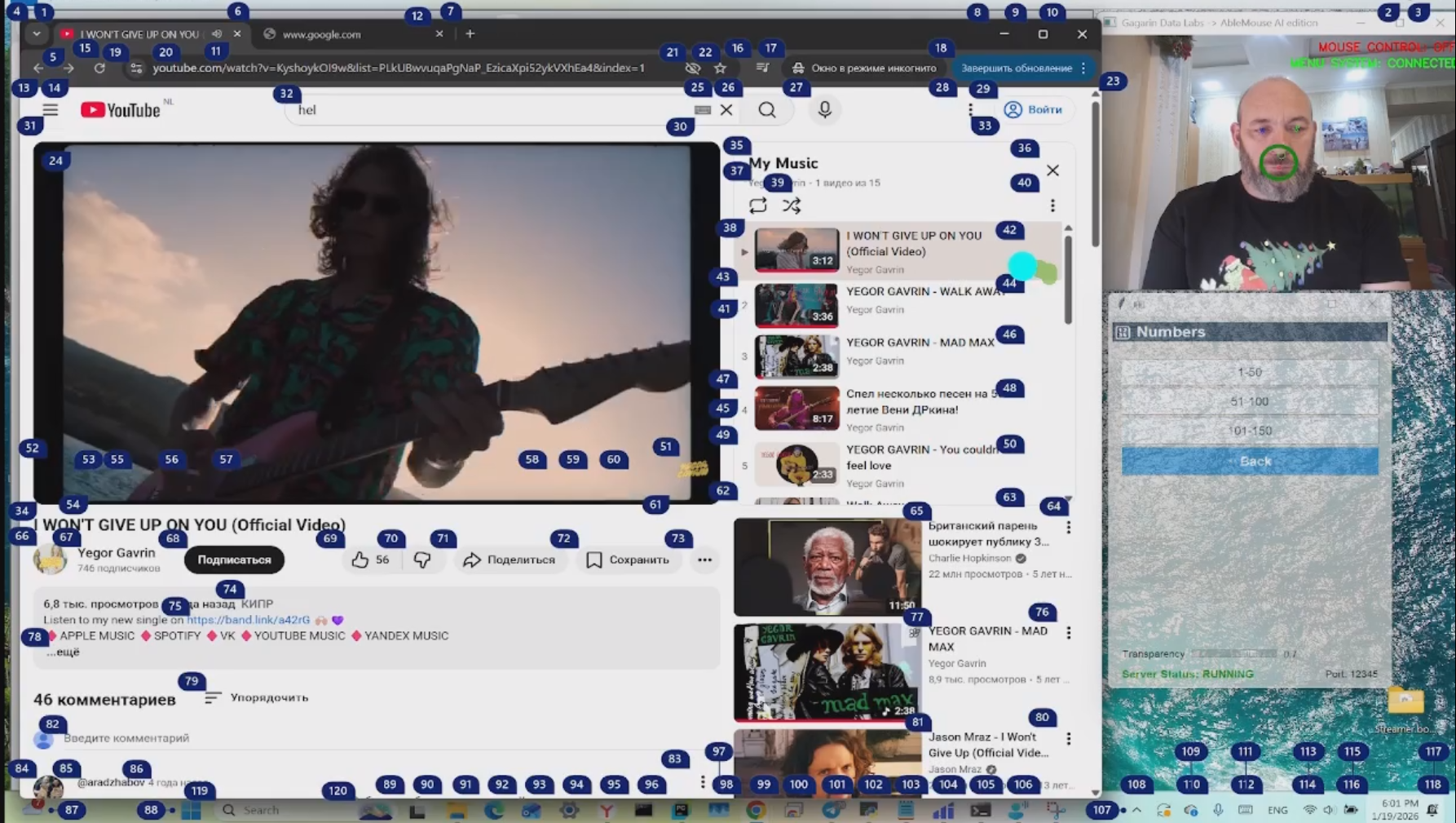Open the third-party cookies eye icon
Viewport: 1456px width, 823px height.
click(693, 69)
